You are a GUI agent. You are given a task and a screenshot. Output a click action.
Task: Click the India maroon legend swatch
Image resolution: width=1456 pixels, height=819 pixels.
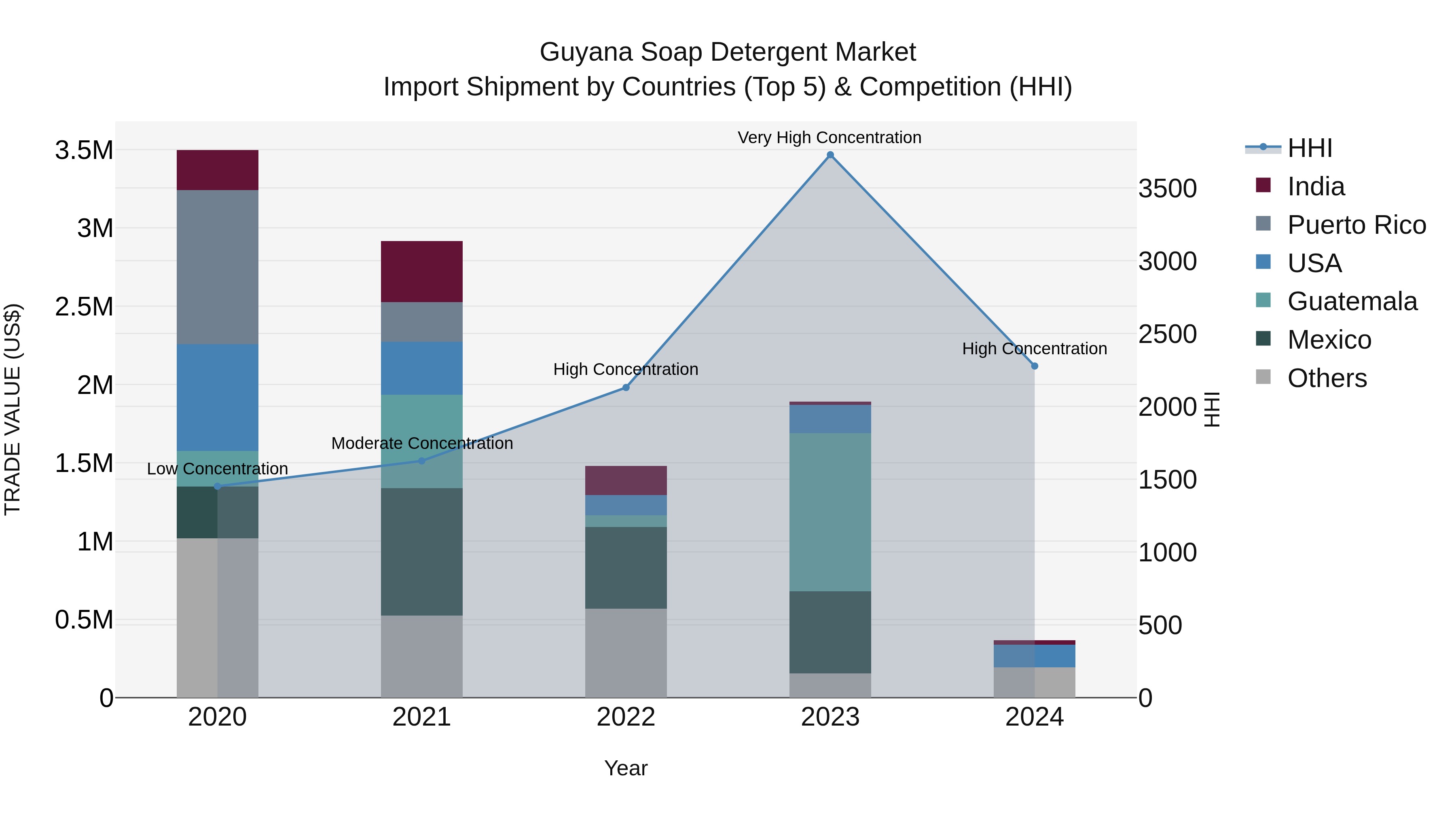1263,185
